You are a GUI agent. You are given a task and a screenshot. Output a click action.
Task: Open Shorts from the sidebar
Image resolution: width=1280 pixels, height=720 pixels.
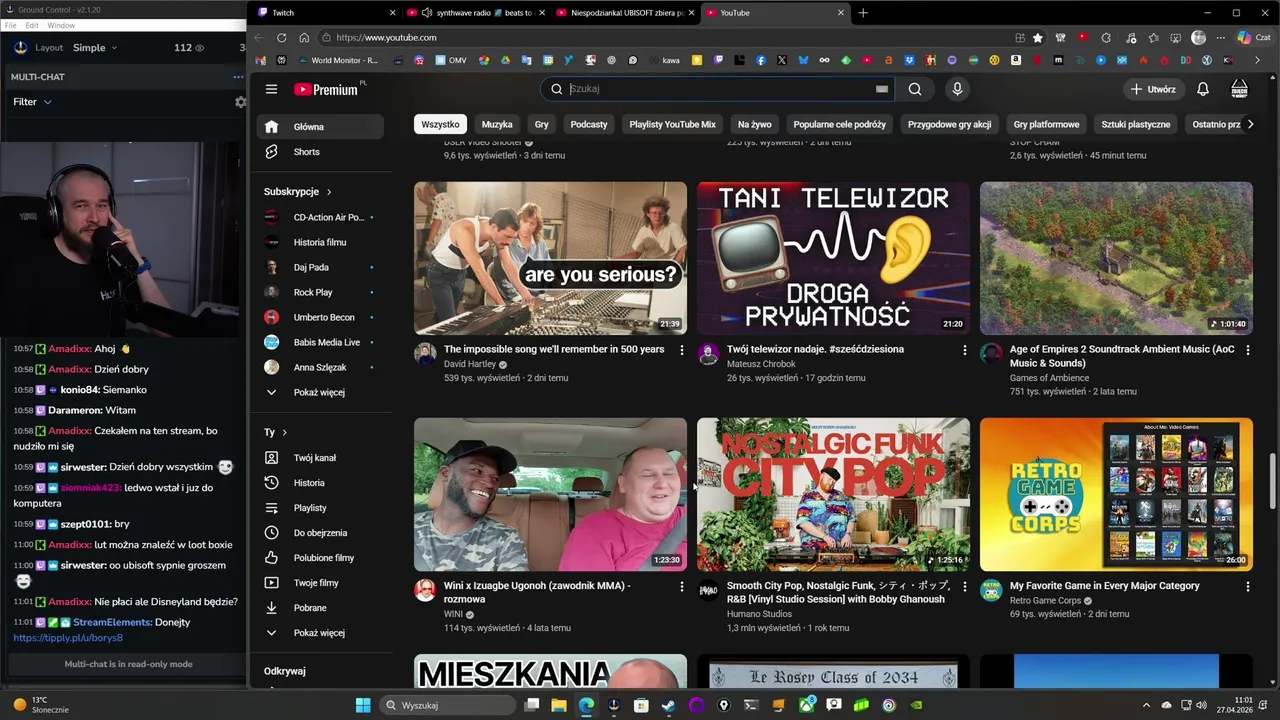tap(318, 152)
